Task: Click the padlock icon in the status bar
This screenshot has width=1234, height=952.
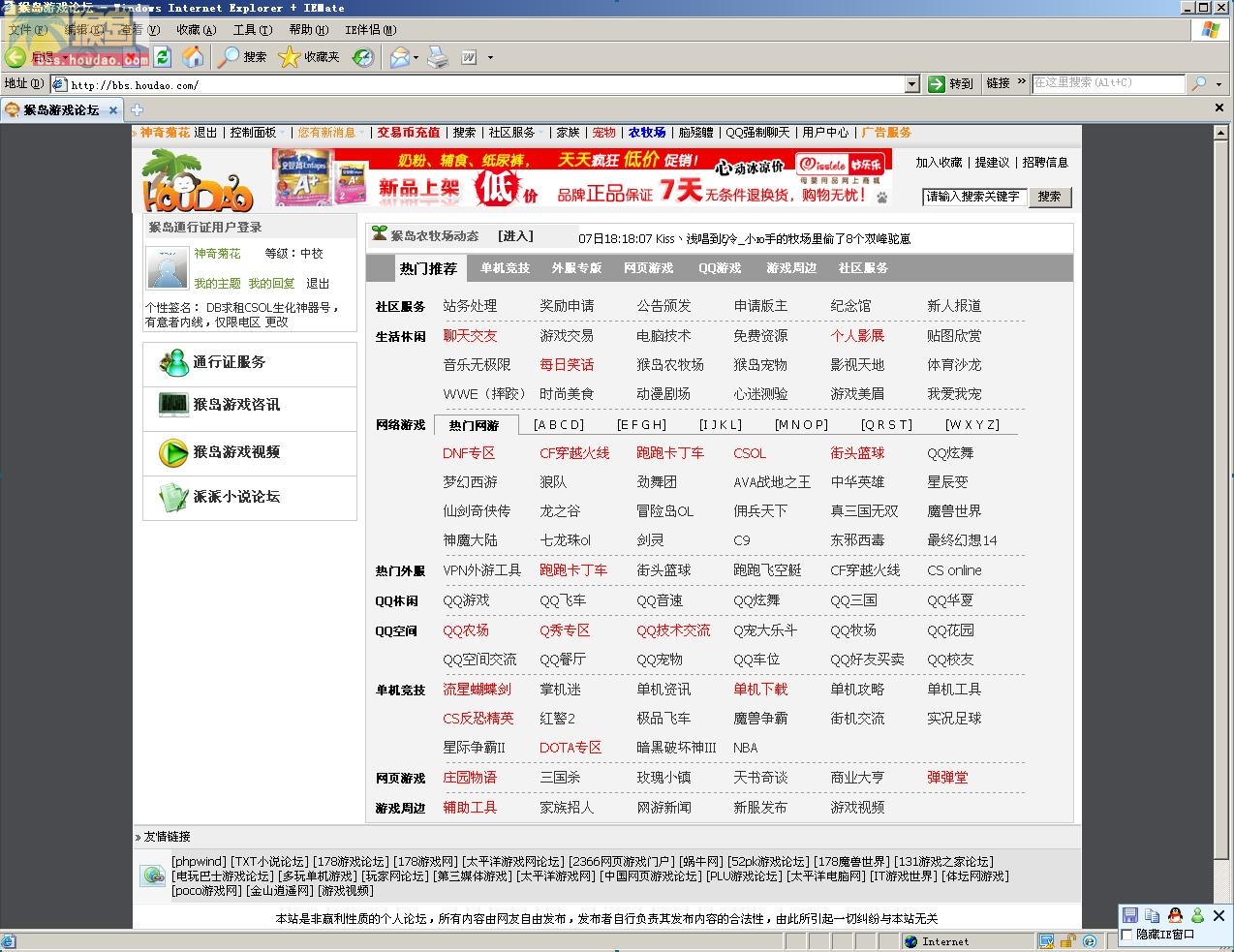Action: 1067,941
